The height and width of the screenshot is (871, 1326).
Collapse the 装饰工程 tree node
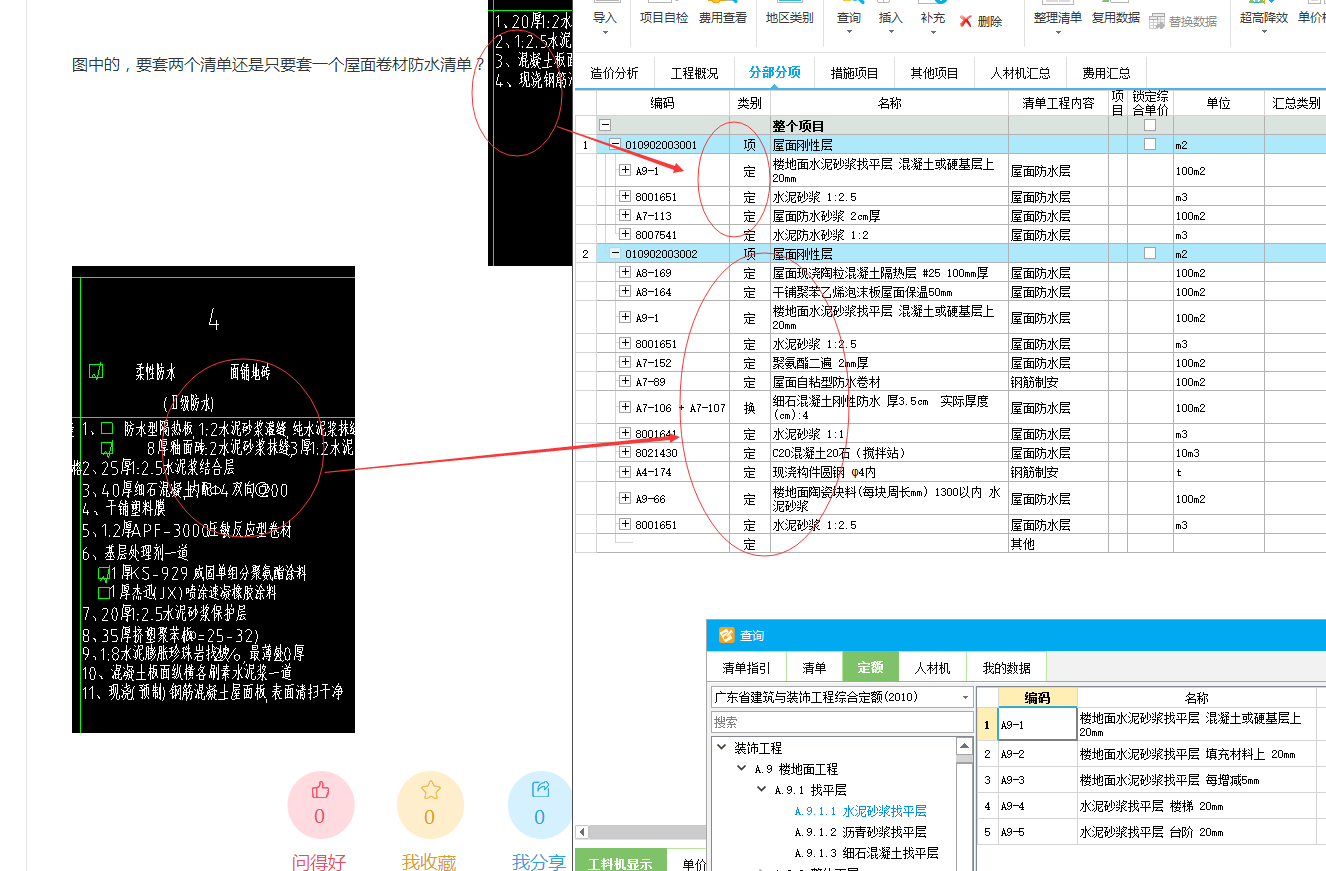click(x=721, y=748)
